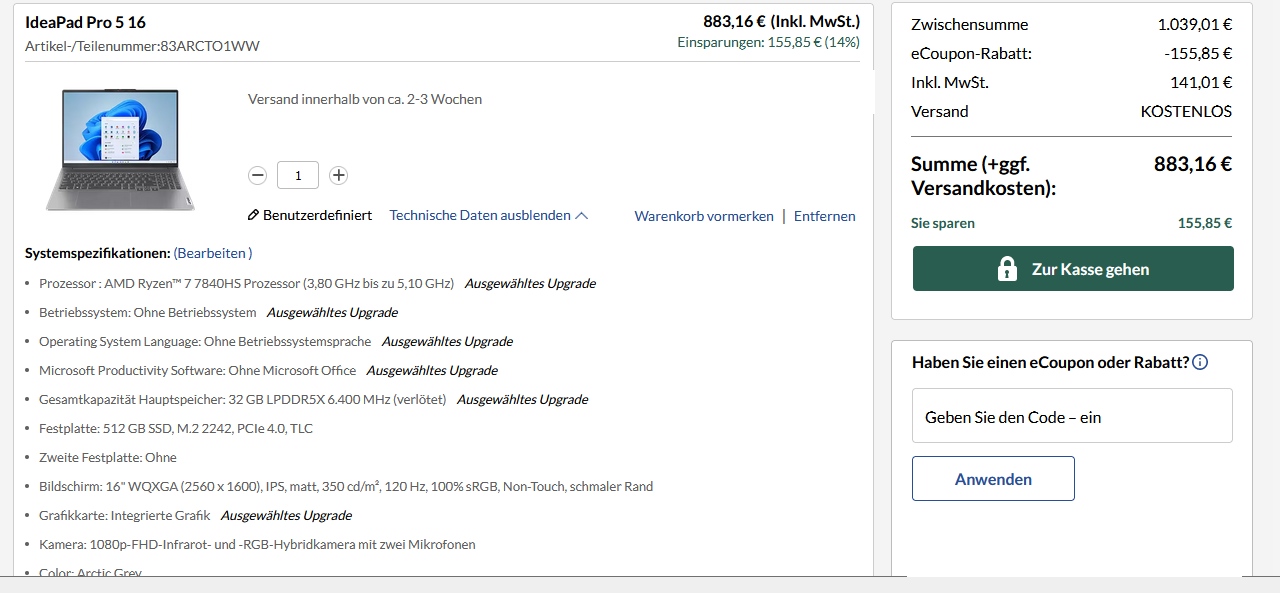Open the IdeaPad Pro 5 16 product title

point(85,22)
